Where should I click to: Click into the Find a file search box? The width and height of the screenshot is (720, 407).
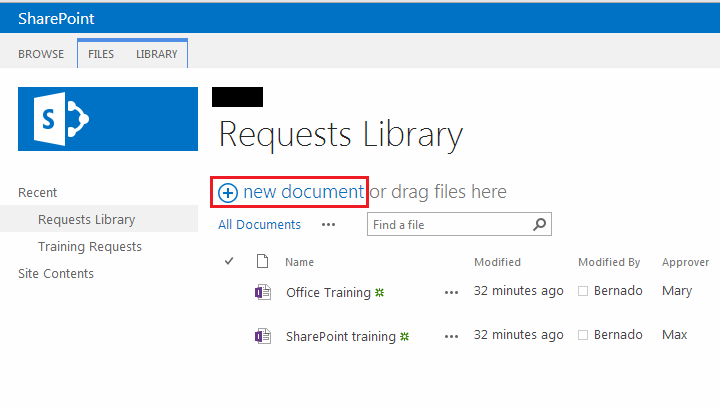click(x=448, y=225)
